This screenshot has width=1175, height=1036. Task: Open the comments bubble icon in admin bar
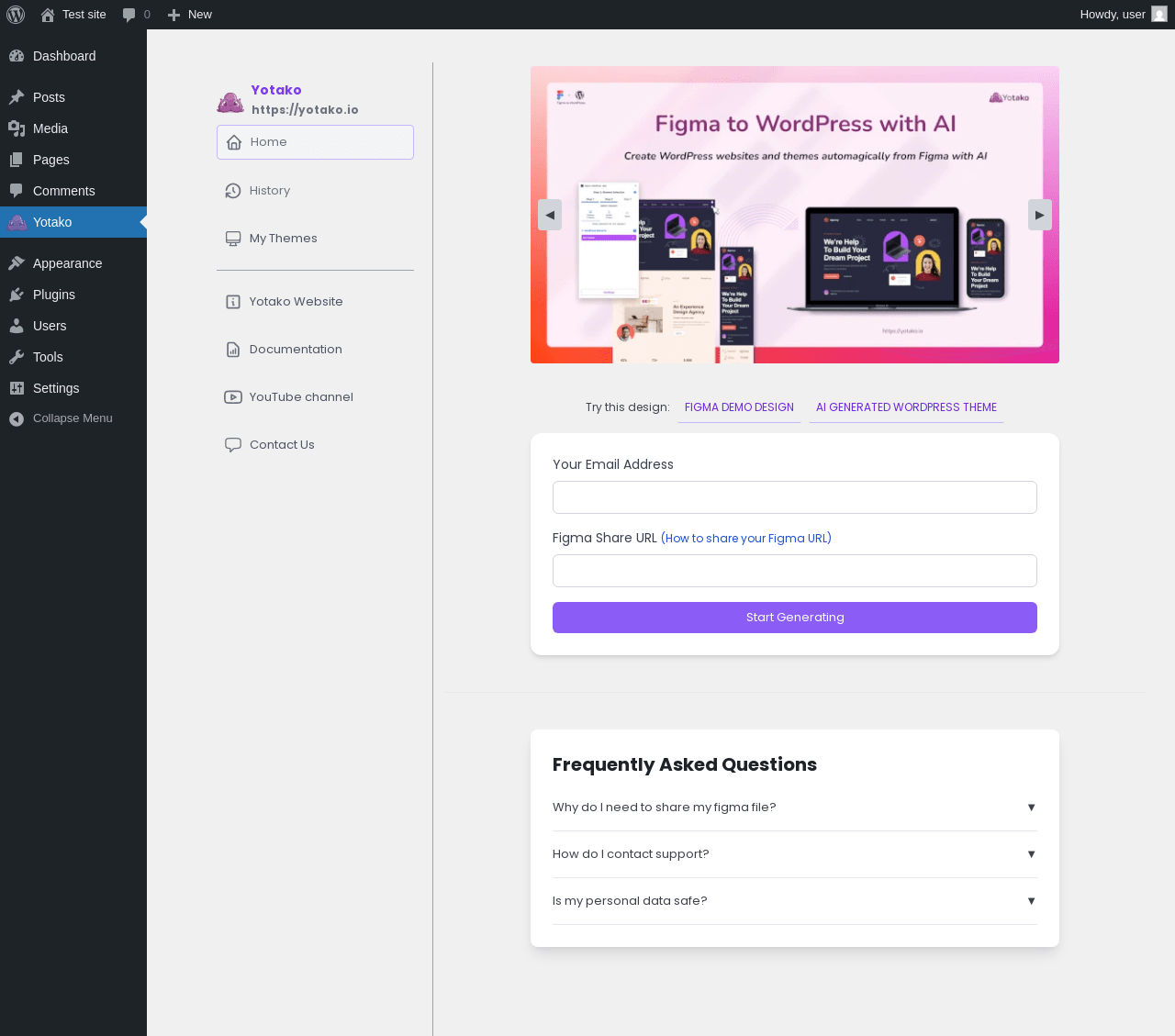tap(129, 15)
